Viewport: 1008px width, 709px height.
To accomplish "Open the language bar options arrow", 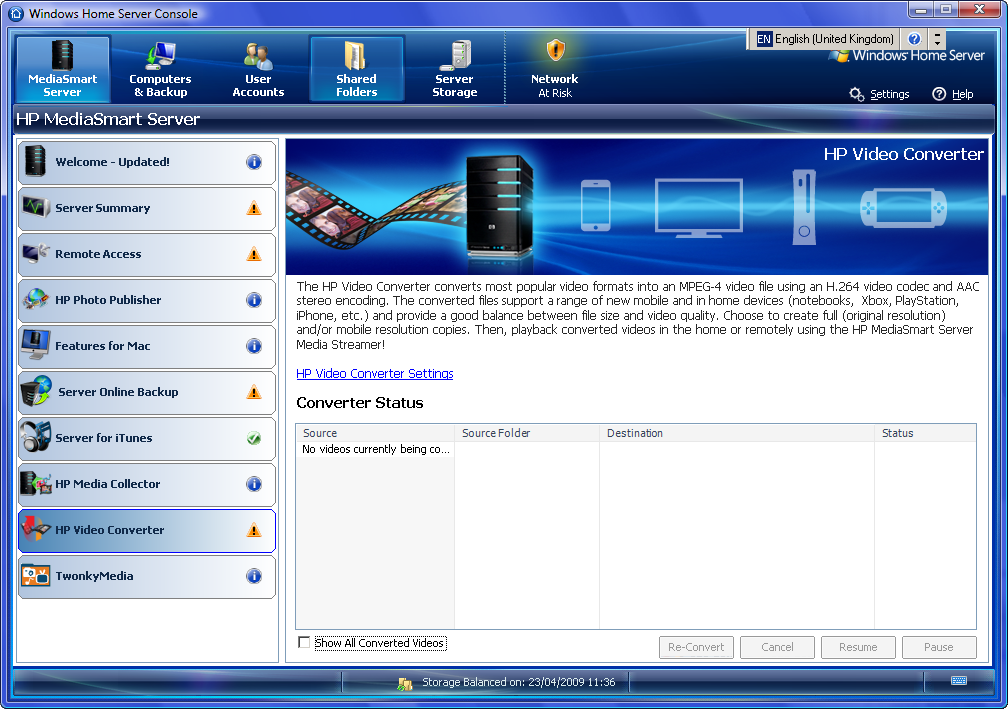I will [937, 39].
